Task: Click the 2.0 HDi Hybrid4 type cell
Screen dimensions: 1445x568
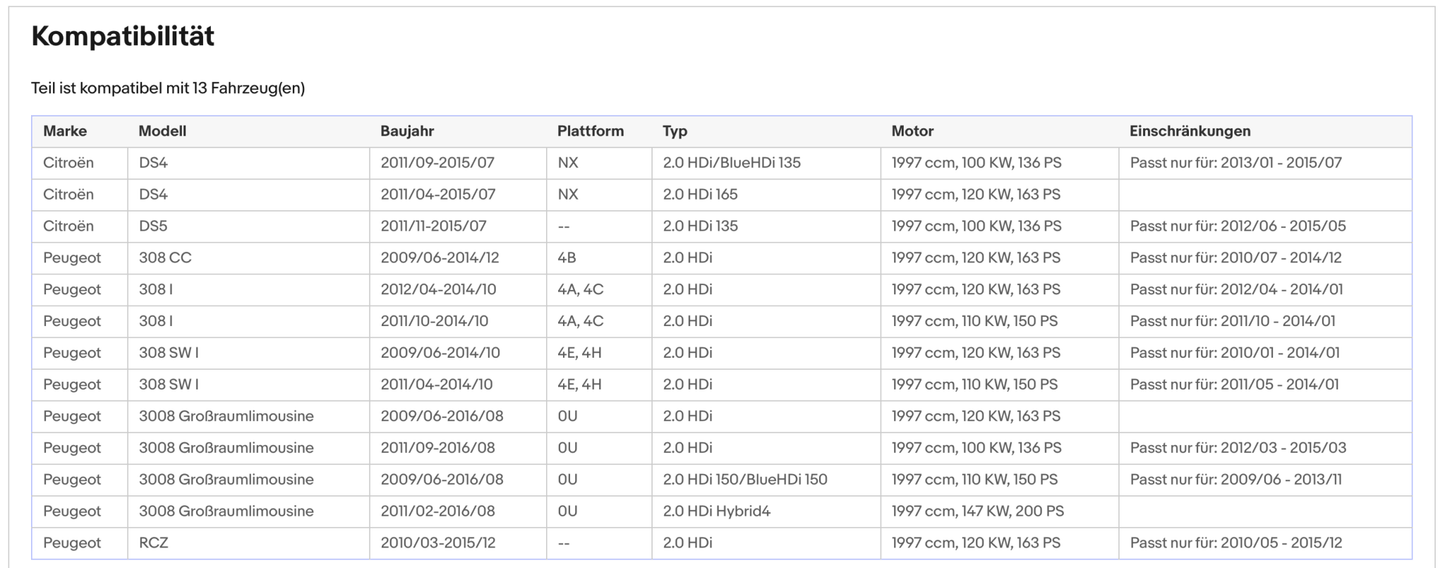Action: (x=716, y=511)
